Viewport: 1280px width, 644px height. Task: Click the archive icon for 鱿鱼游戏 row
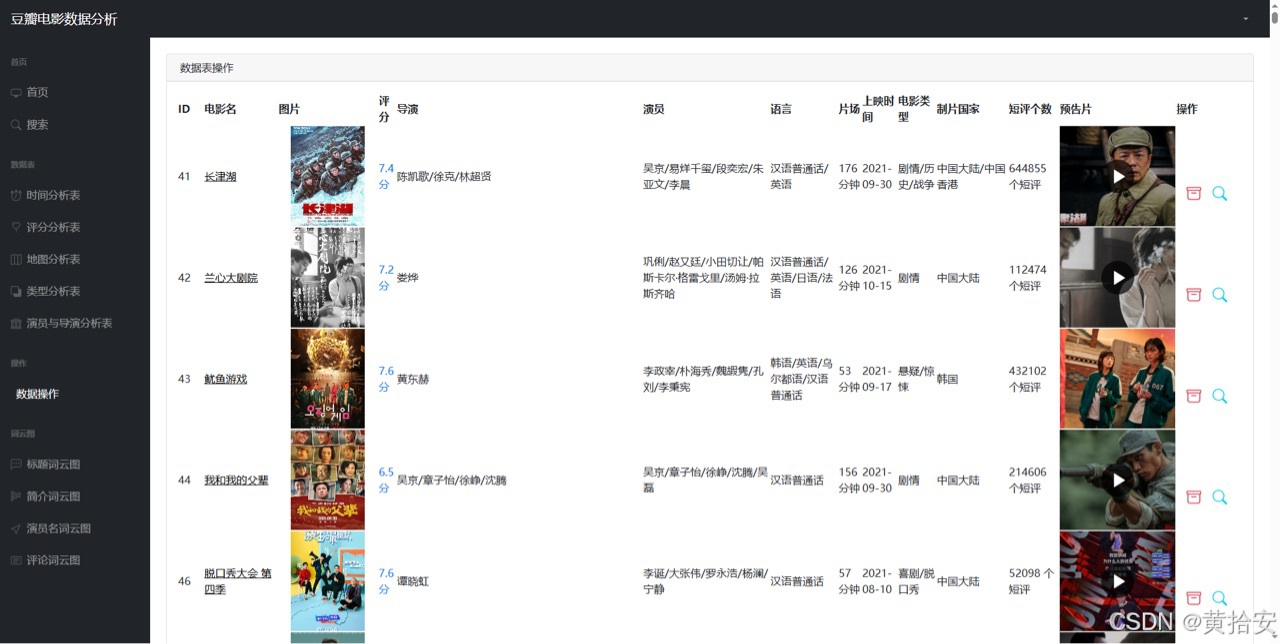point(1193,396)
